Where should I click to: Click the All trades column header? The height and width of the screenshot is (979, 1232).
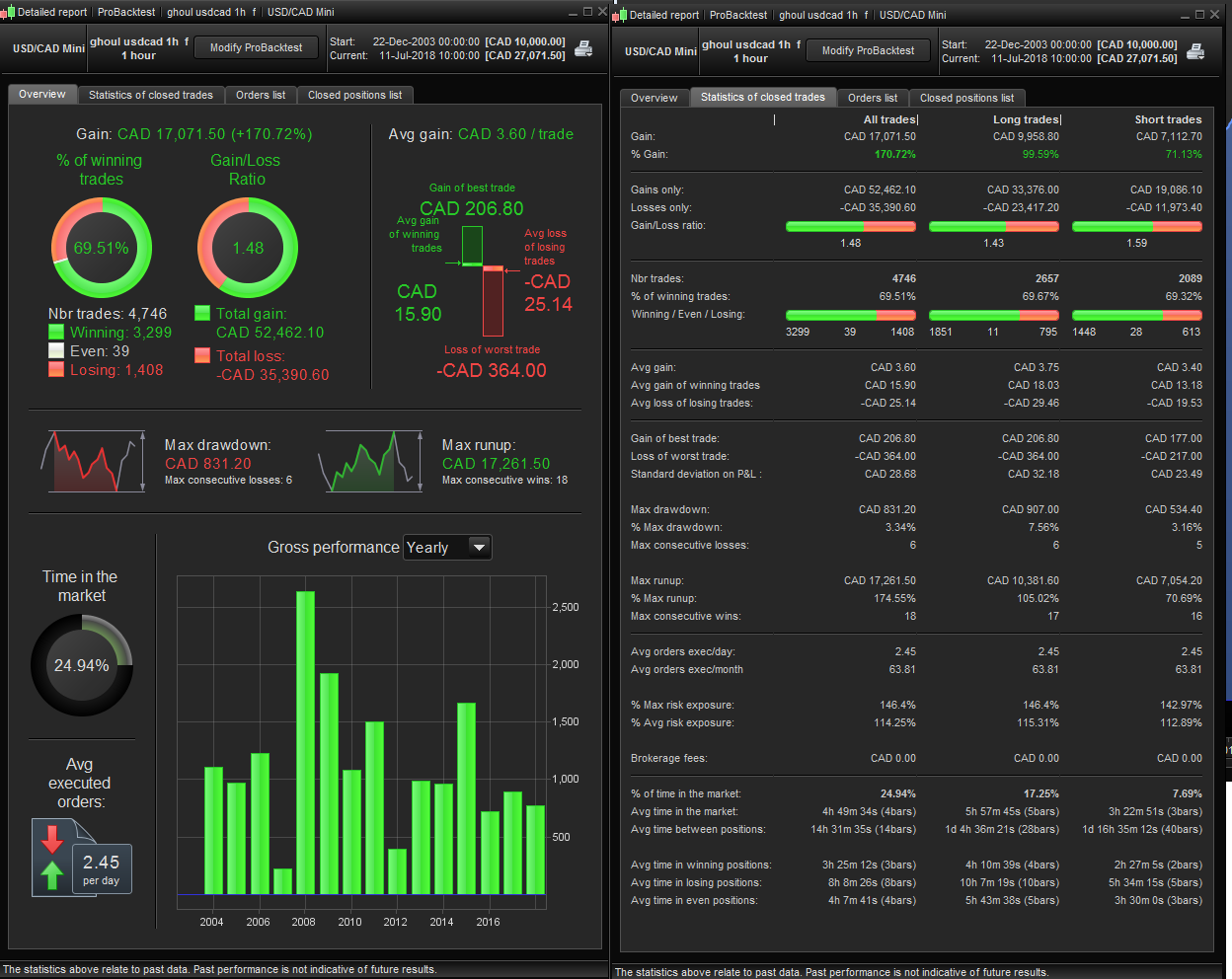click(890, 119)
